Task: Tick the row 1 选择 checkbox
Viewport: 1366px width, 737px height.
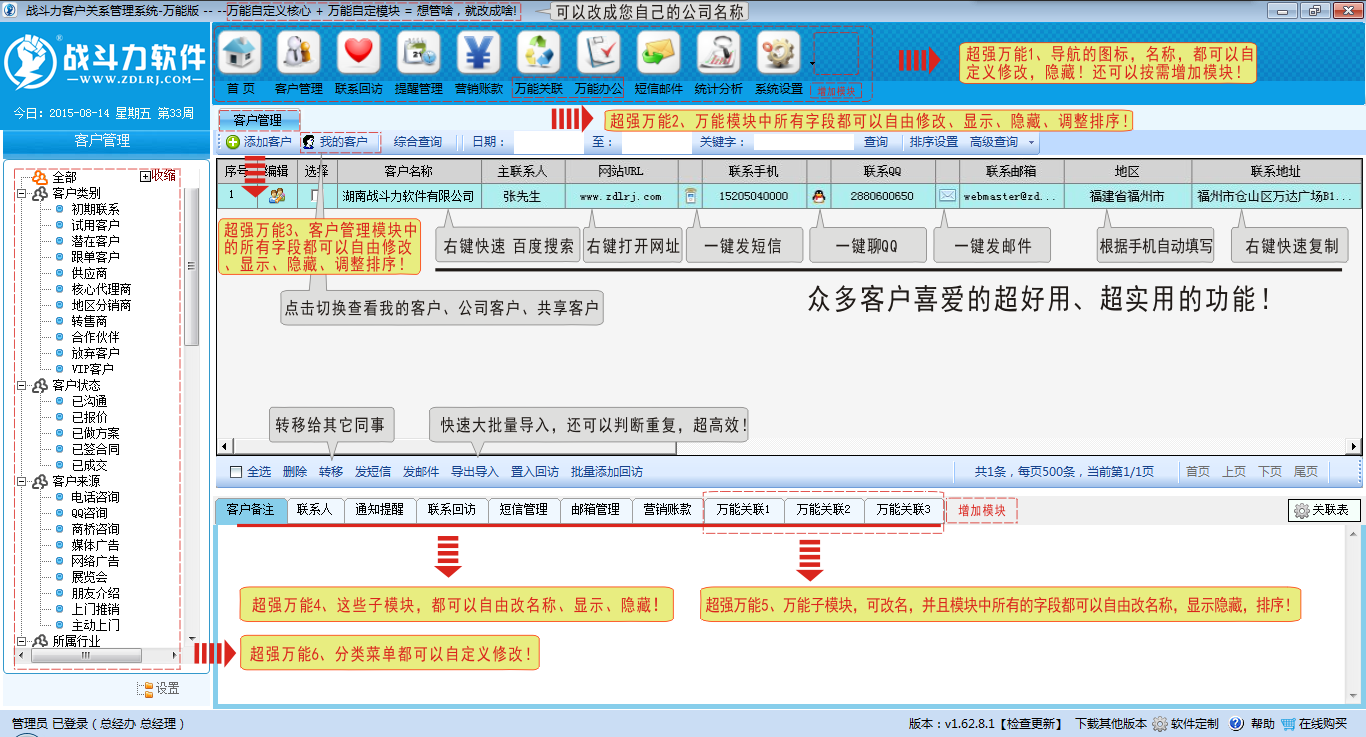Action: click(x=317, y=196)
